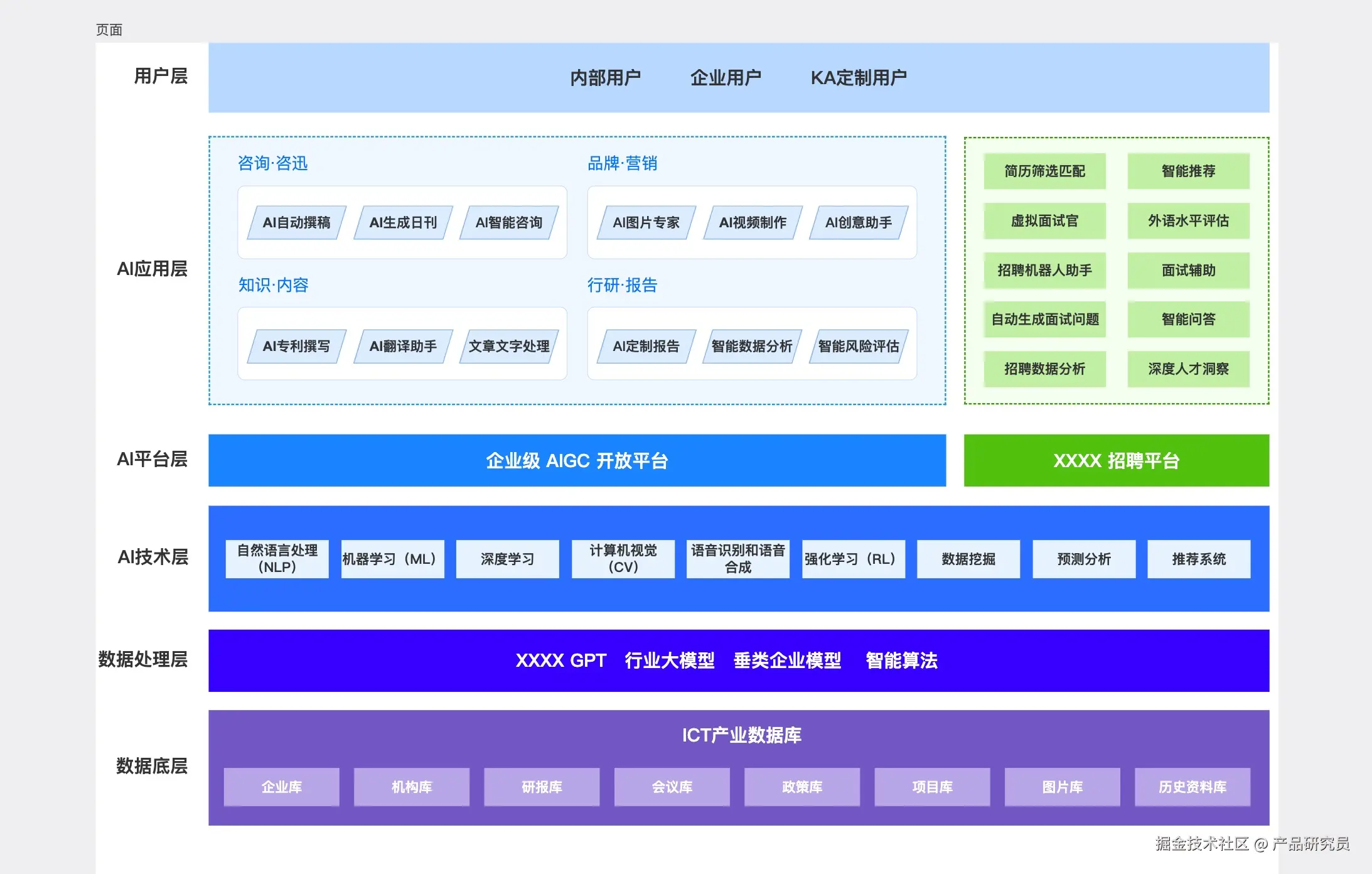Click the 虚拟面试官 box
The height and width of the screenshot is (874, 1372).
click(1044, 220)
